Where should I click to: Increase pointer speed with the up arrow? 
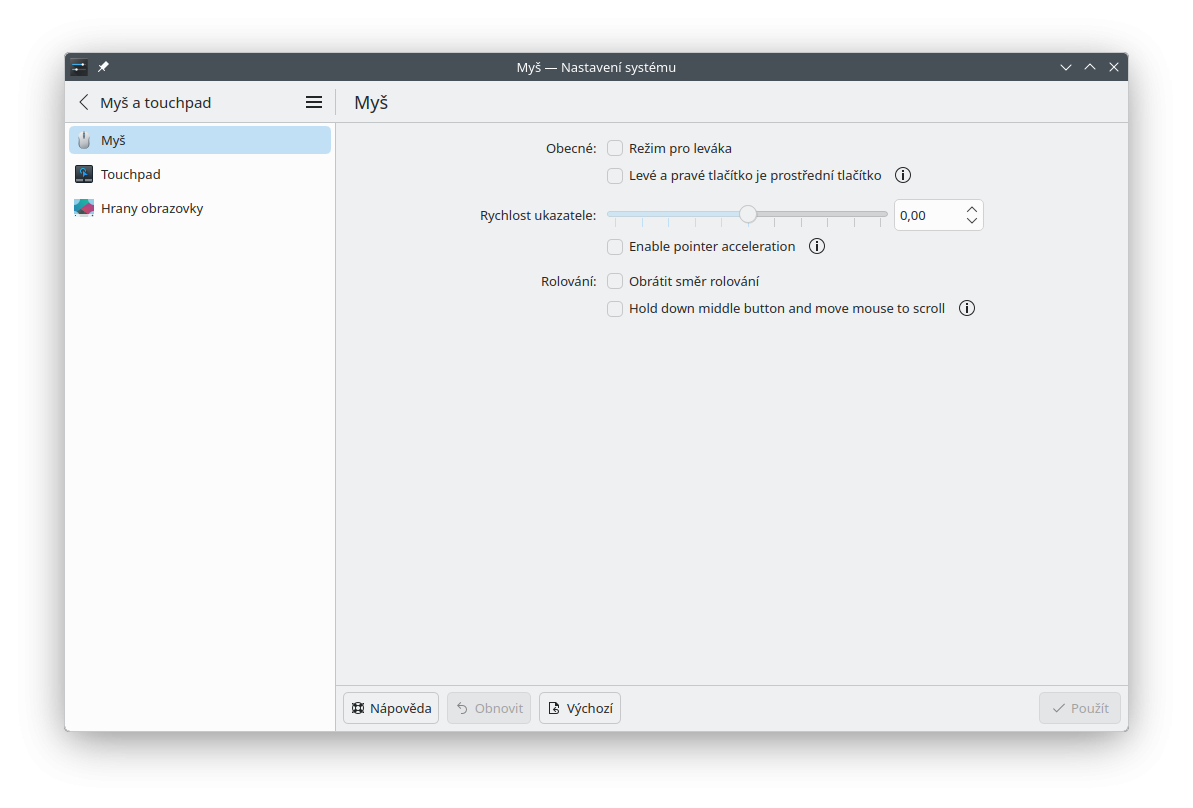point(972,209)
